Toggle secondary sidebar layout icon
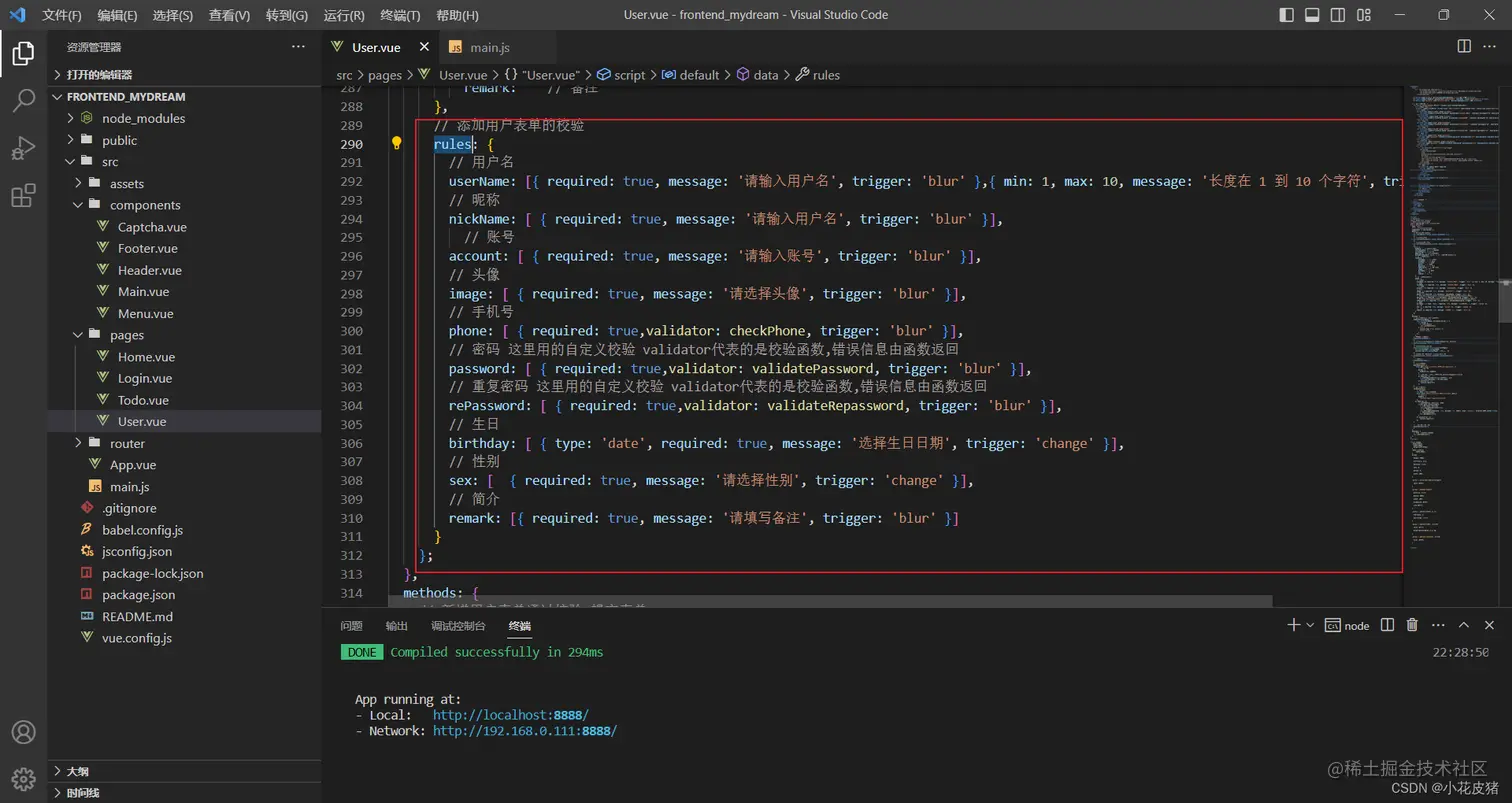The image size is (1512, 803). [1338, 15]
